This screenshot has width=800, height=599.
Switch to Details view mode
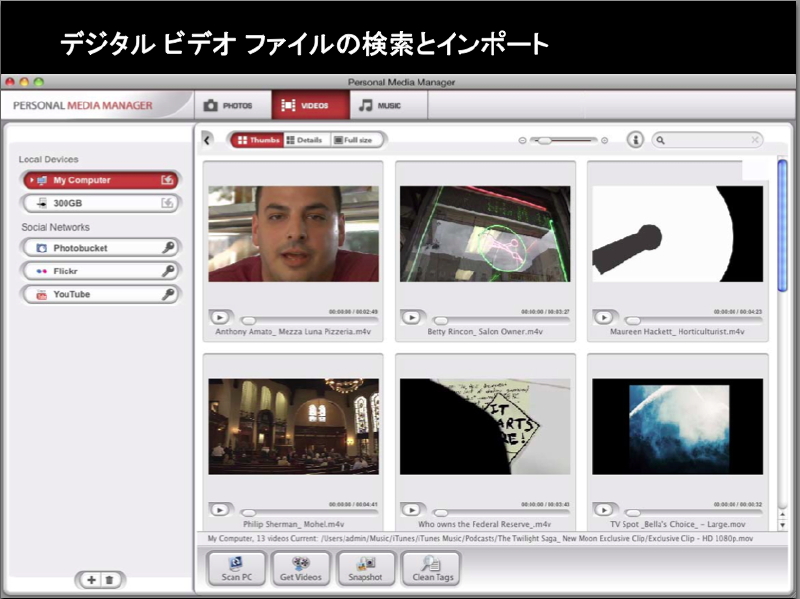point(305,140)
